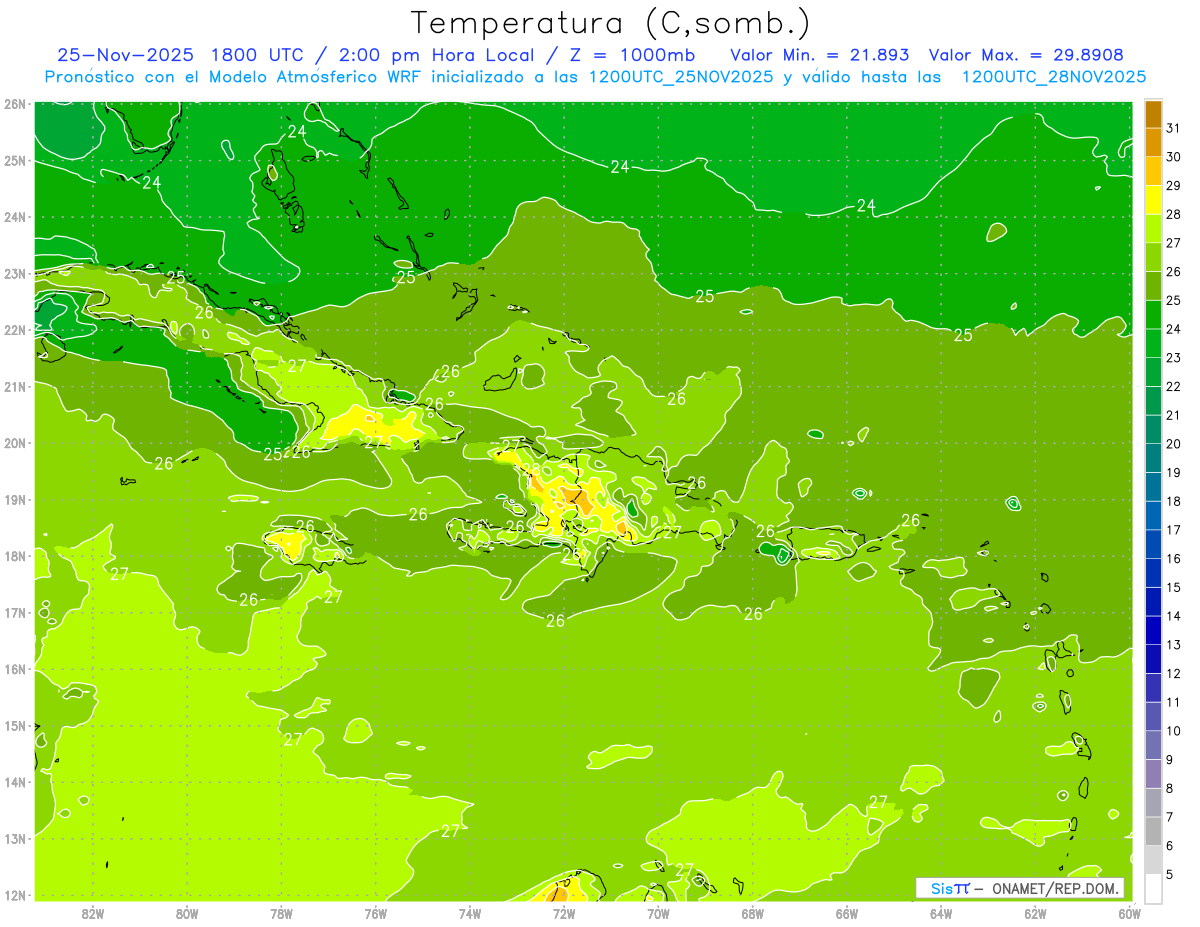Click the "19N" latitude axis label

coord(15,499)
